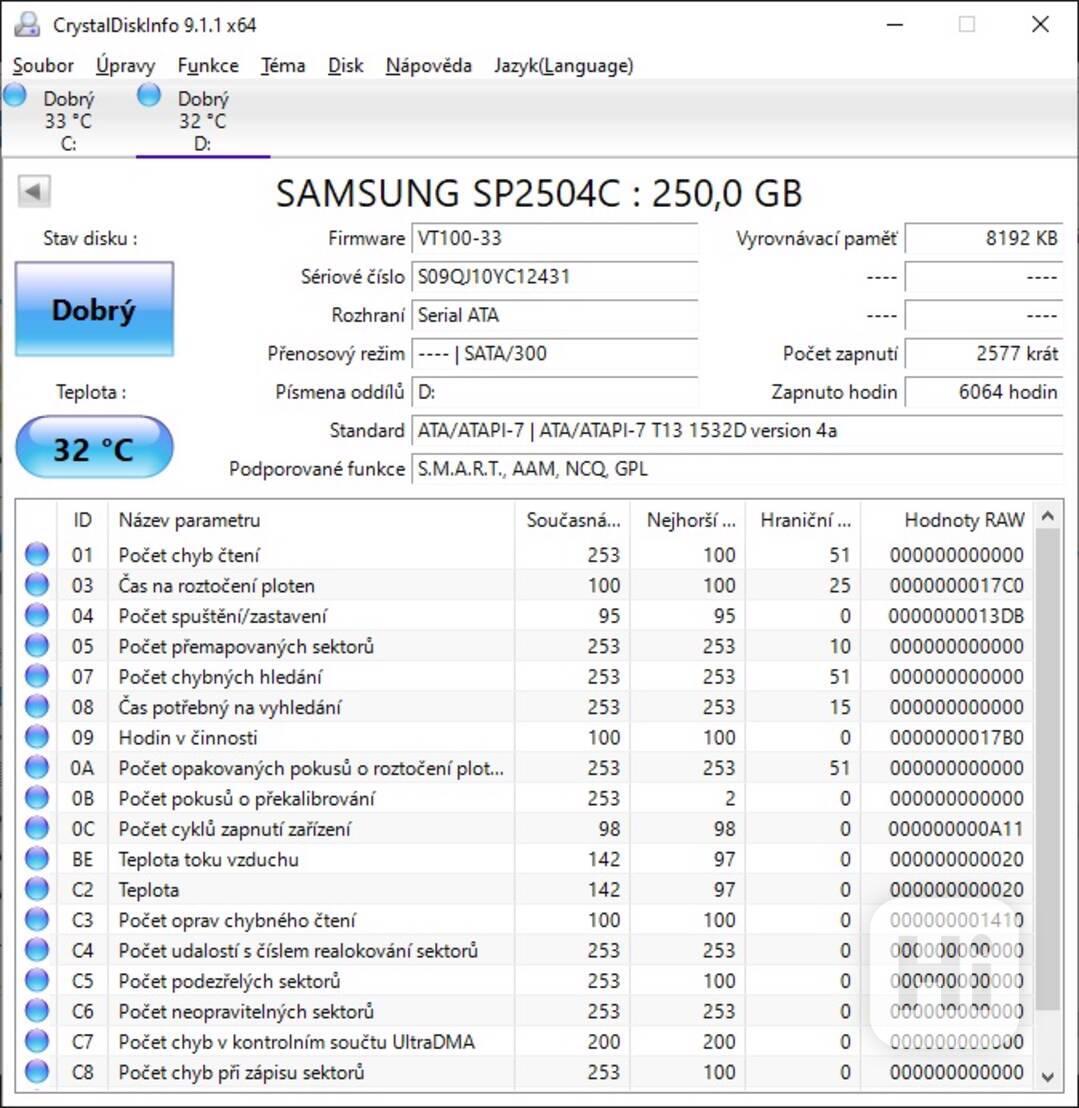Click the Hraniční column header
The height and width of the screenshot is (1108, 1079).
[x=803, y=520]
